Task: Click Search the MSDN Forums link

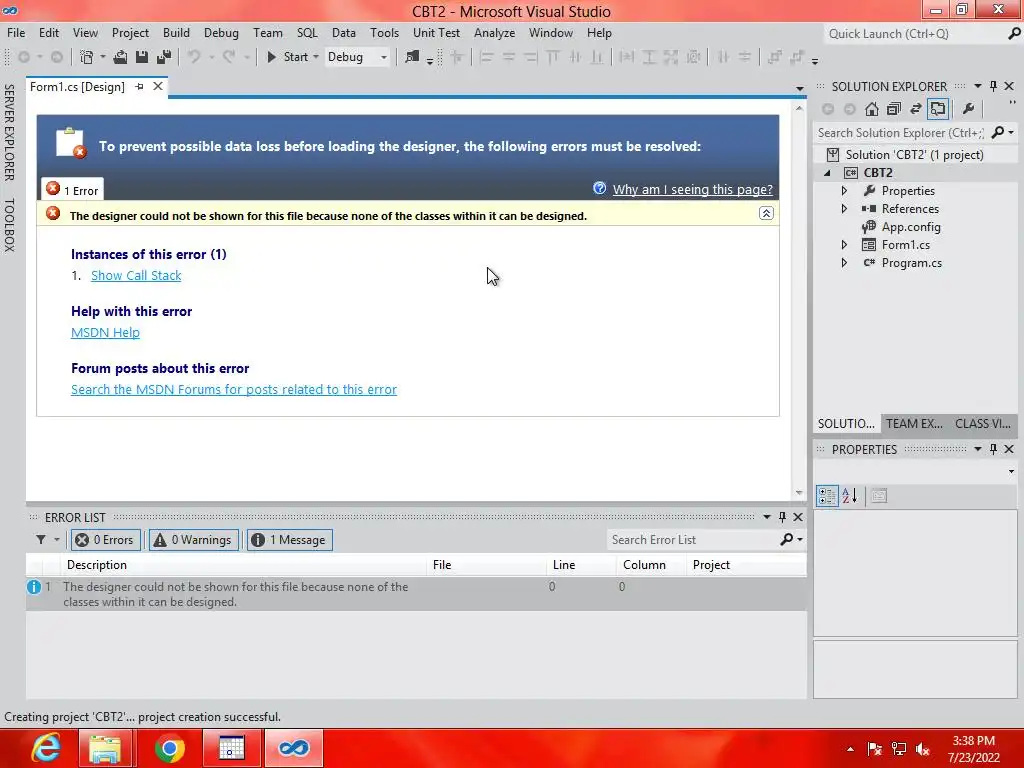Action: click(234, 389)
